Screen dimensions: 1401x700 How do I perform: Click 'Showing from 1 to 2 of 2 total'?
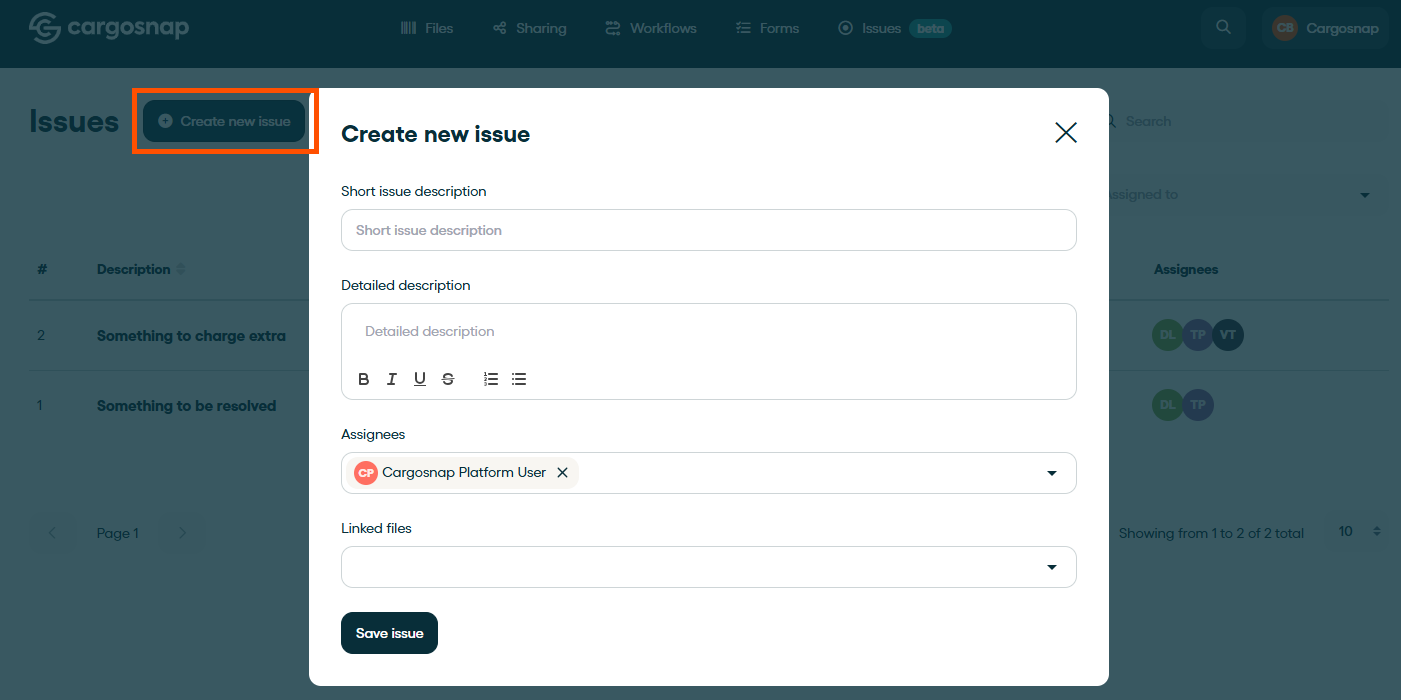click(x=1211, y=533)
